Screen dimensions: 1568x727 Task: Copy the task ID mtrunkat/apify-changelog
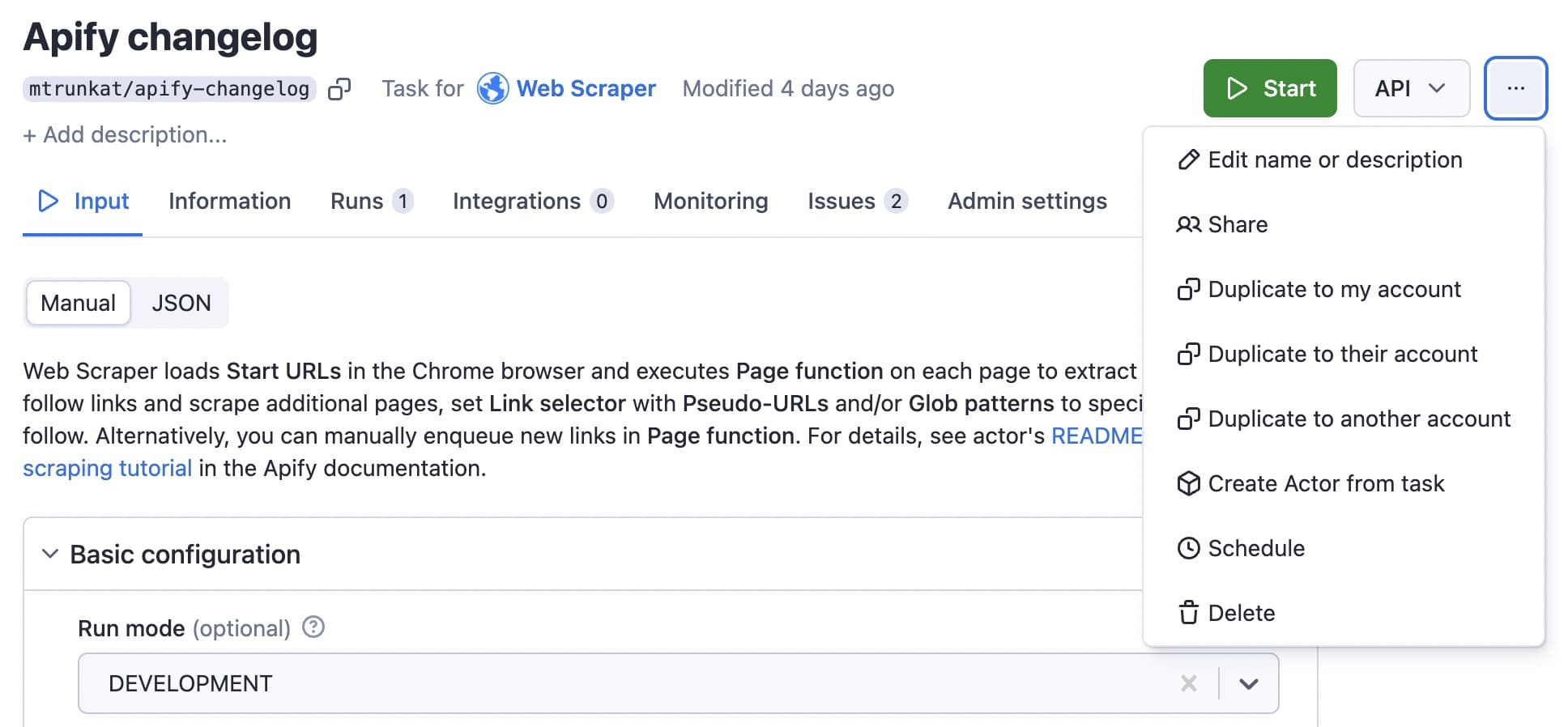(x=340, y=89)
